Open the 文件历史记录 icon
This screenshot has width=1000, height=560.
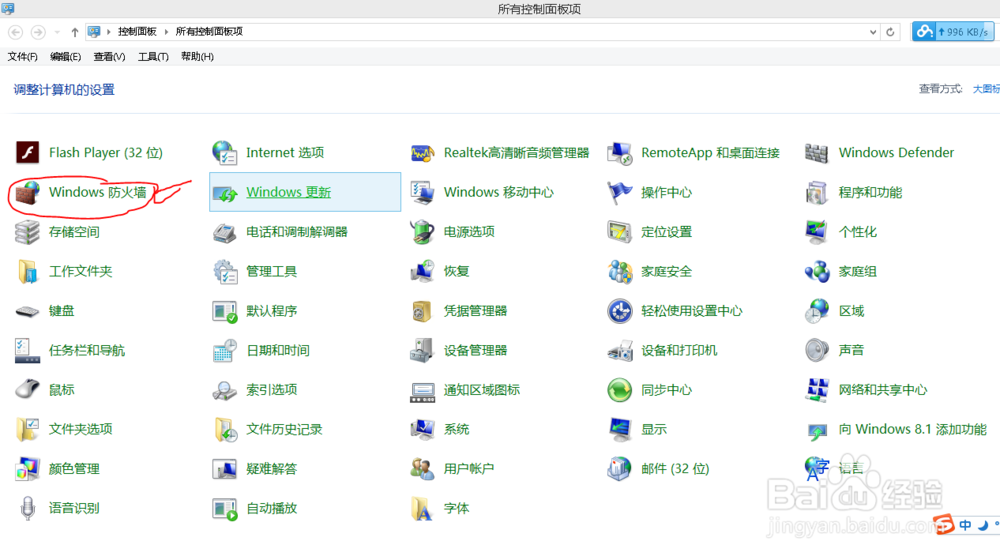(x=224, y=429)
